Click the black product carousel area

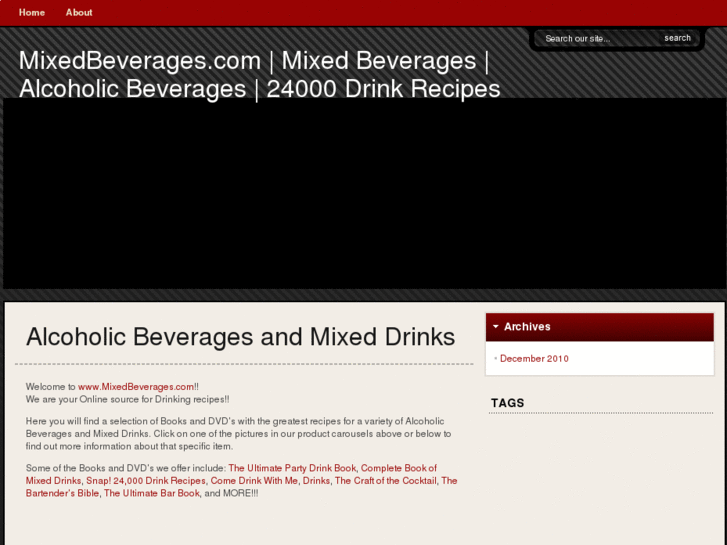click(x=364, y=193)
